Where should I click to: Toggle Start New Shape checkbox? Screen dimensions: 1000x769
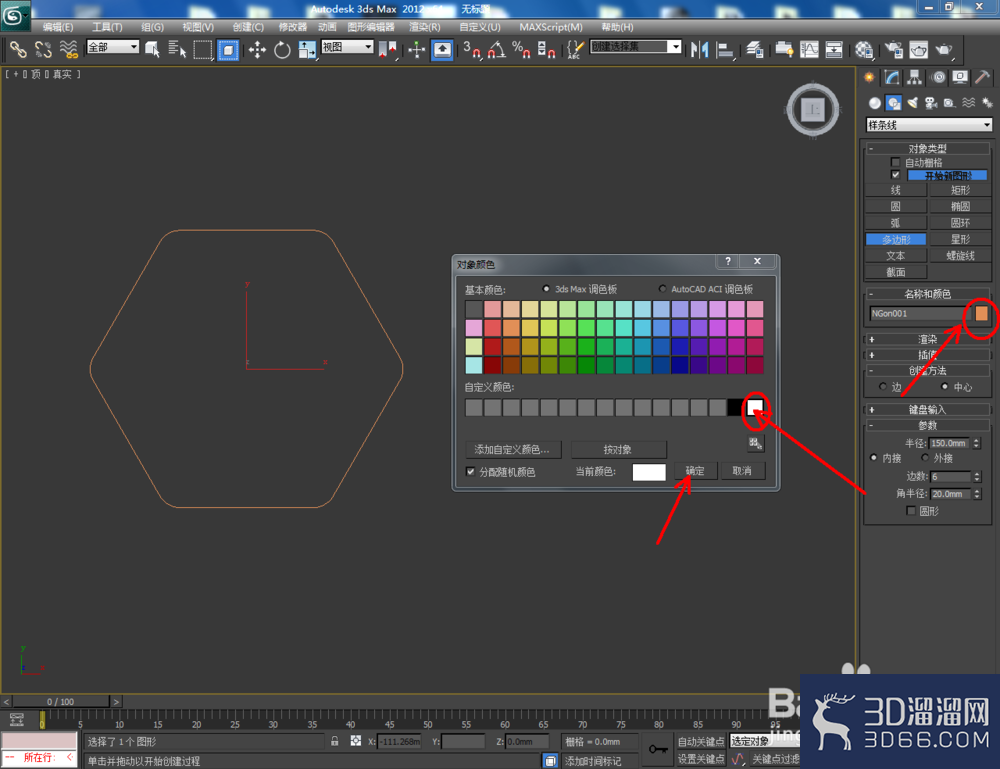(x=895, y=175)
